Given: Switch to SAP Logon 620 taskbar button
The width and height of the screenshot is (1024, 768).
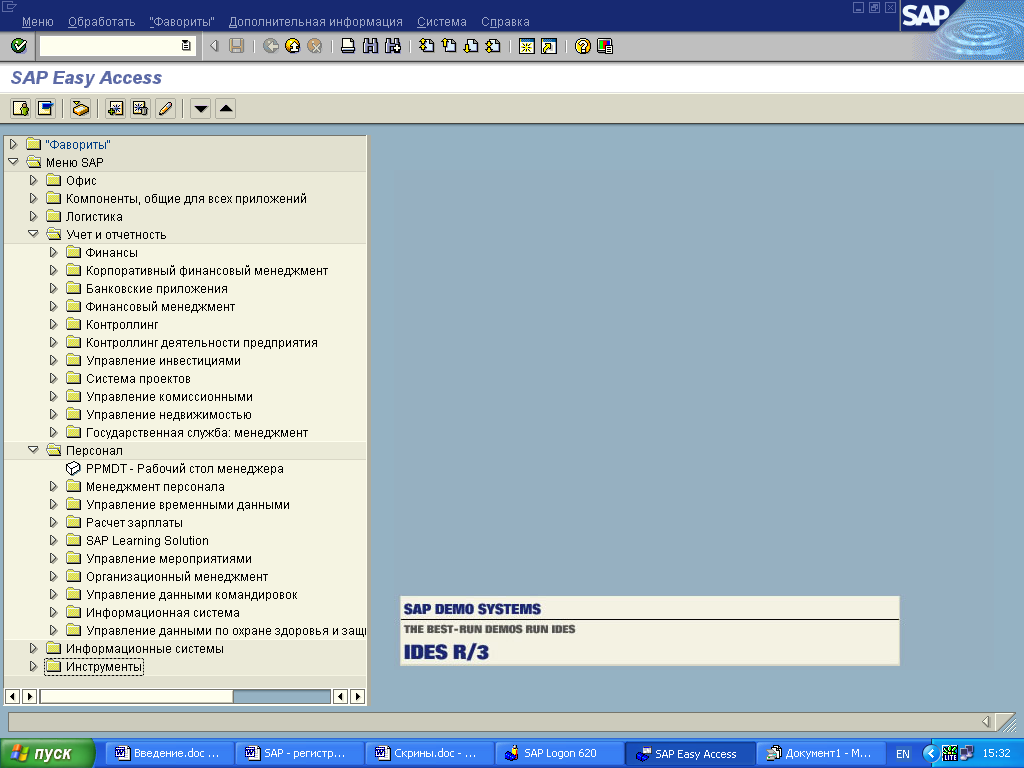Looking at the screenshot, I should click(x=559, y=754).
